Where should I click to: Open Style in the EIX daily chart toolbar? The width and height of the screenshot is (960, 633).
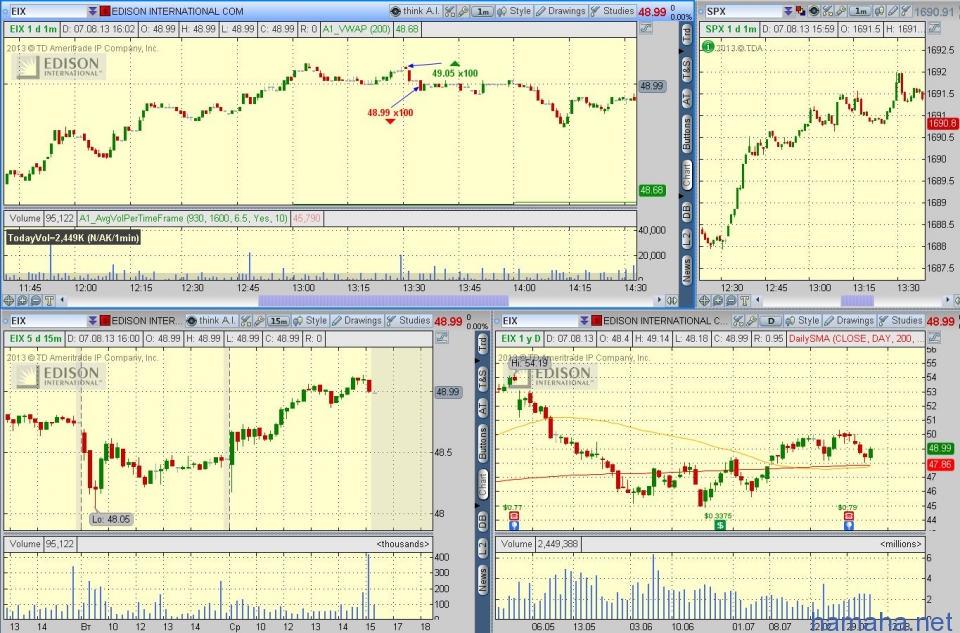coord(803,321)
